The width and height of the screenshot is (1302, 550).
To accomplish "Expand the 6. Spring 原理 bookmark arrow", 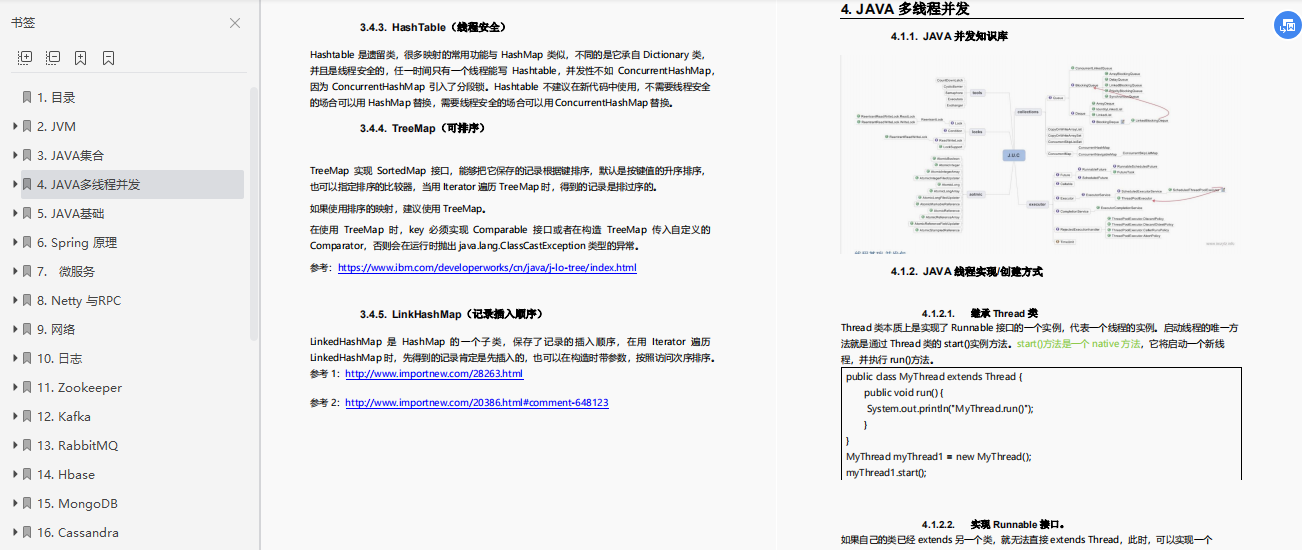I will point(15,242).
